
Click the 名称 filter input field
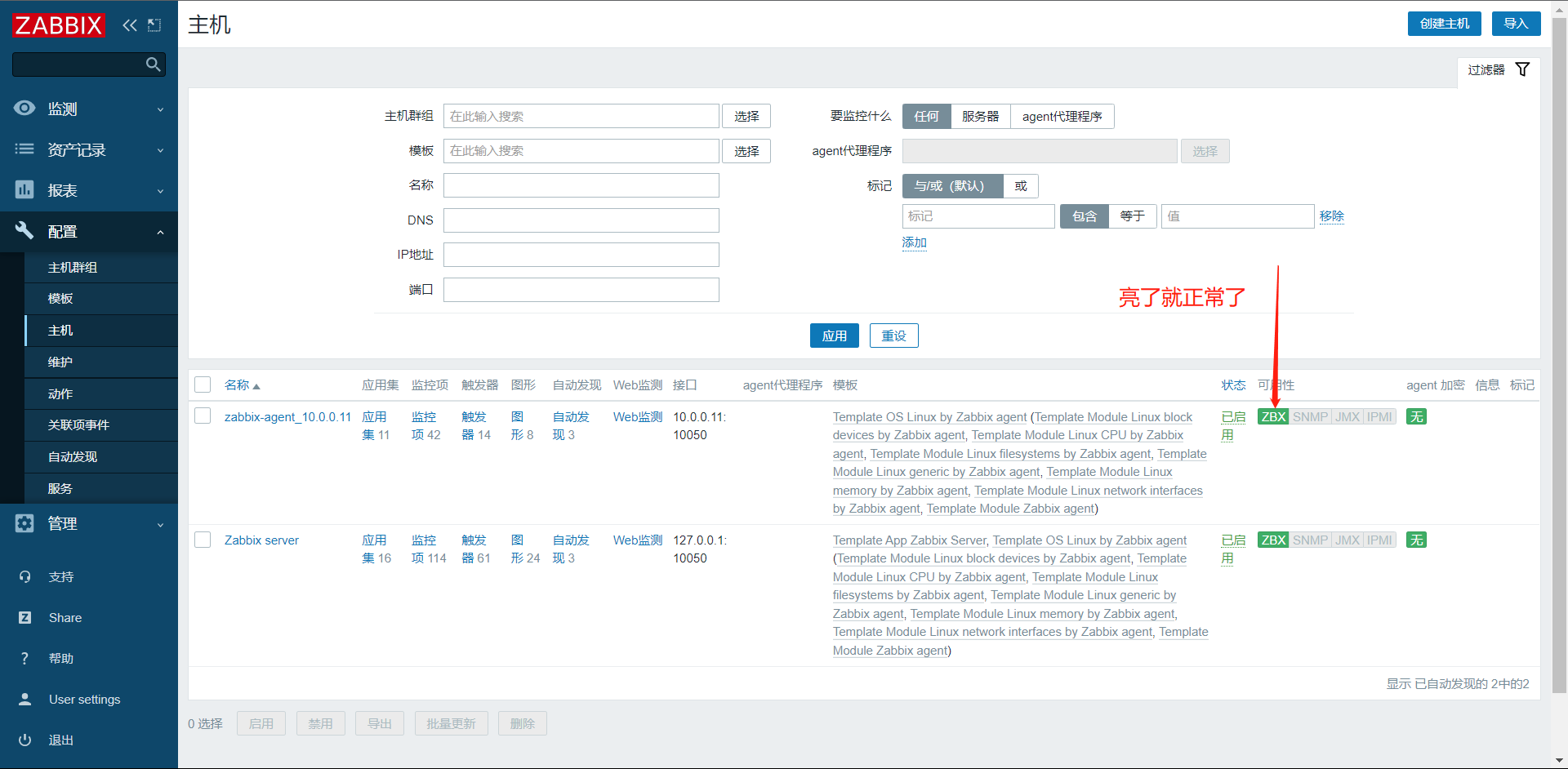[x=581, y=185]
